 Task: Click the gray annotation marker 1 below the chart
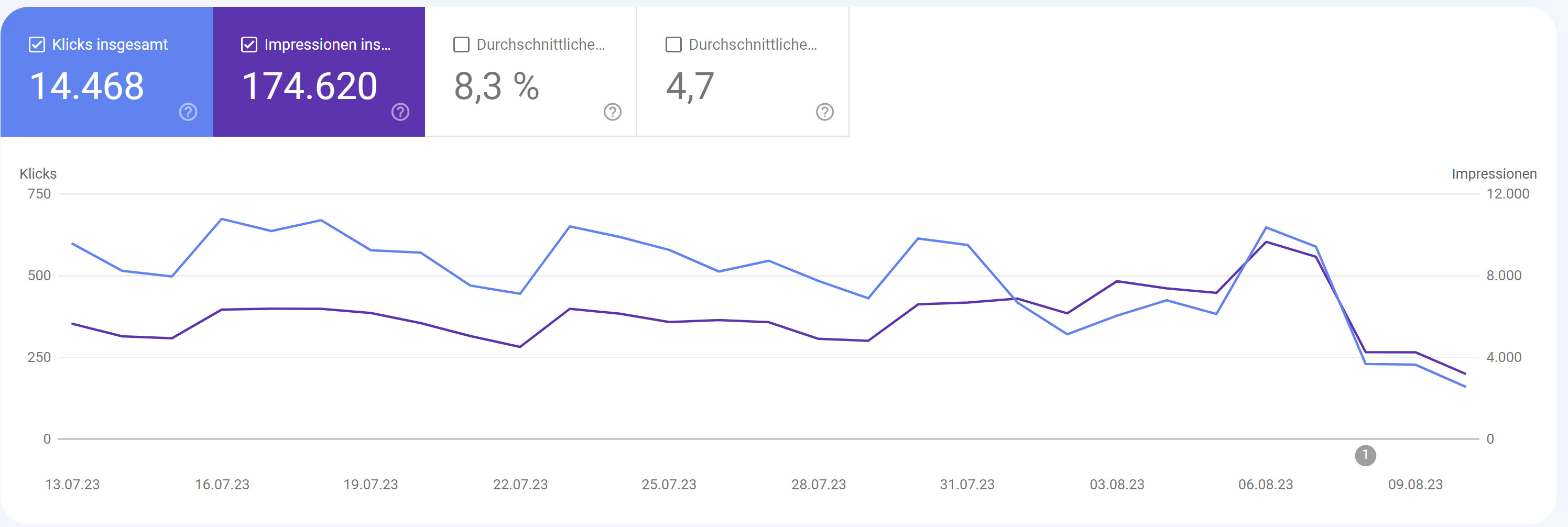point(1365,455)
